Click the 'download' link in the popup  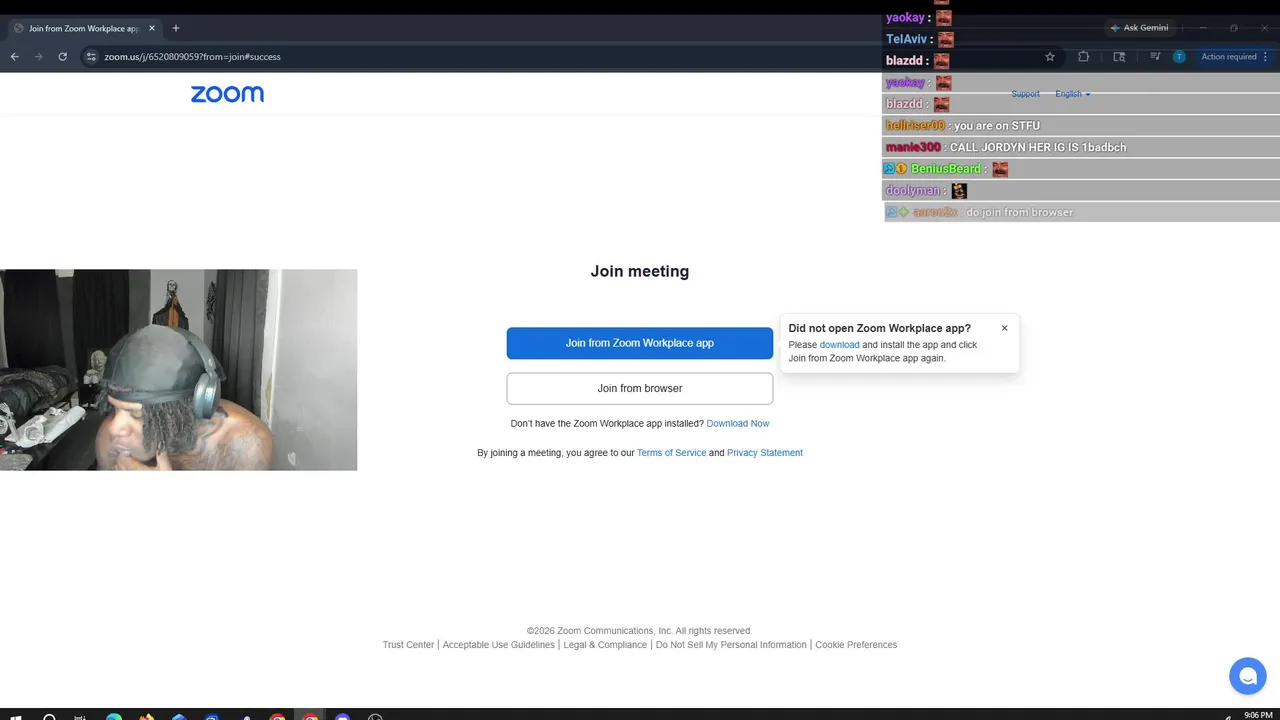coord(839,345)
